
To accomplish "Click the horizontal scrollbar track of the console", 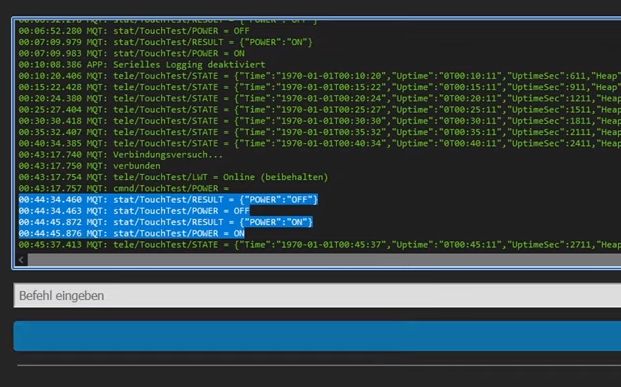I will click(324, 260).
